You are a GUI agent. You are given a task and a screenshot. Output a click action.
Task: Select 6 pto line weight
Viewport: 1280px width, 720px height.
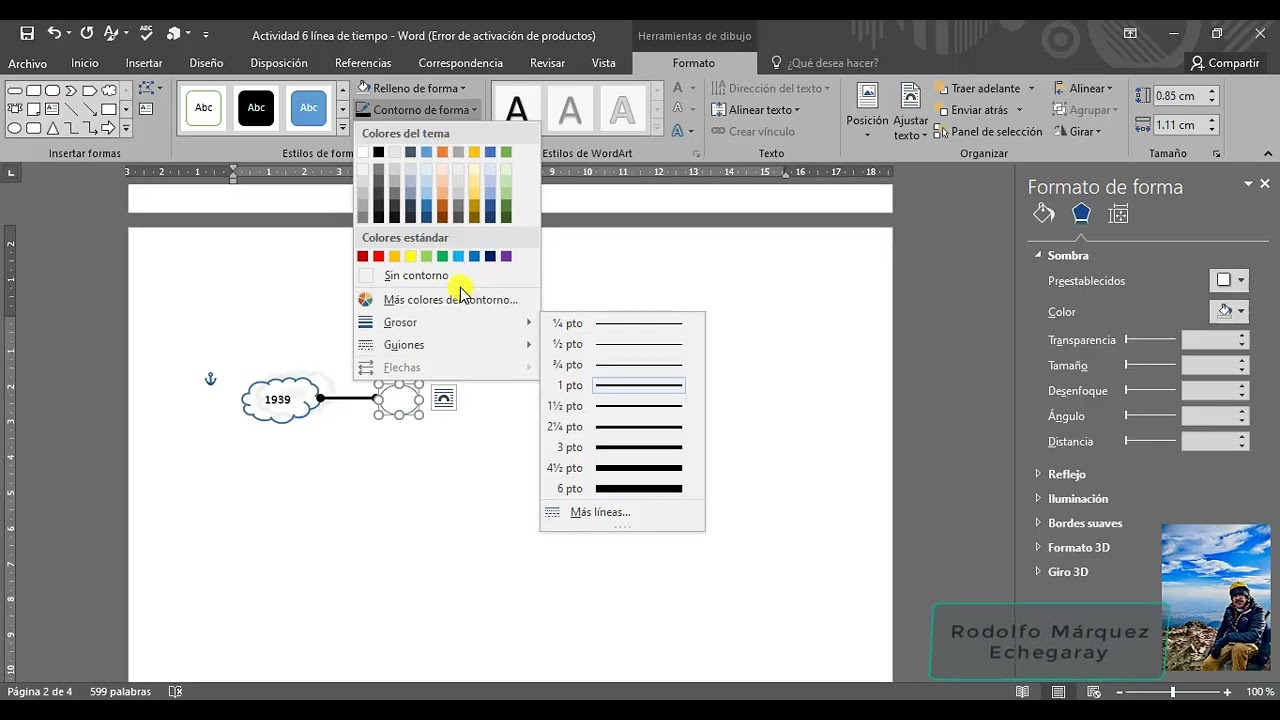[622, 489]
